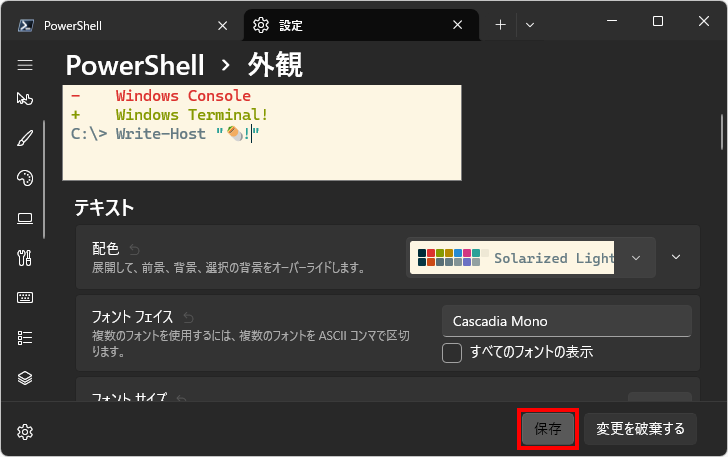728x457 pixels.
Task: Enable すべてのフォントの表示 checkbox
Action: point(452,353)
